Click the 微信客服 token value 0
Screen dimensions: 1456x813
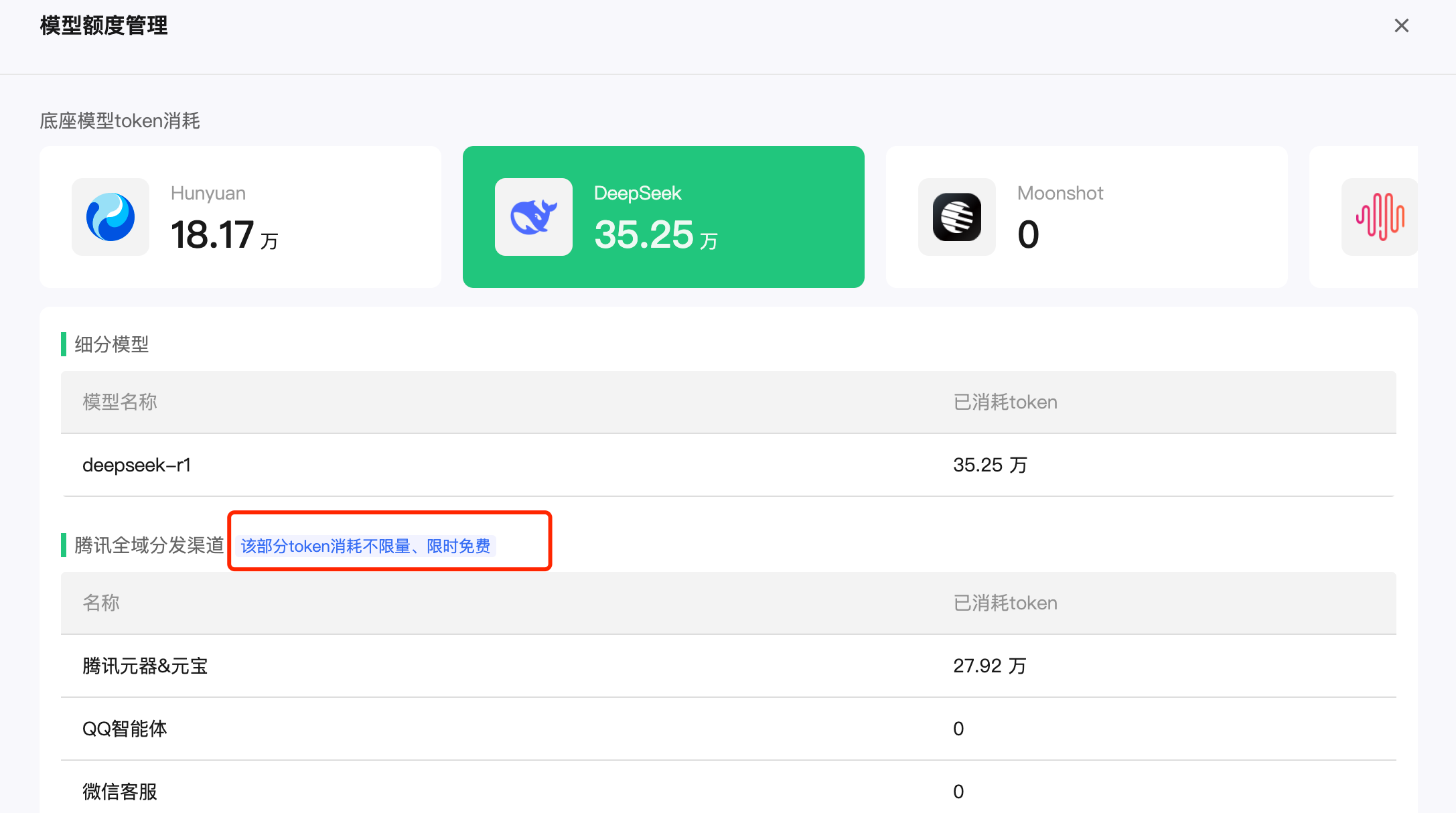(958, 792)
